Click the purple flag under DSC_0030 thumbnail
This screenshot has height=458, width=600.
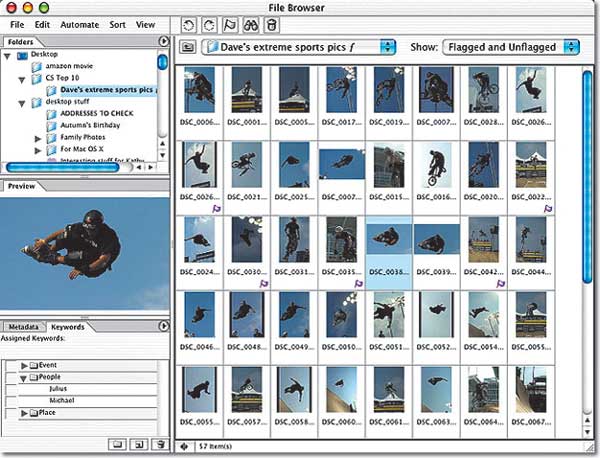(264, 284)
